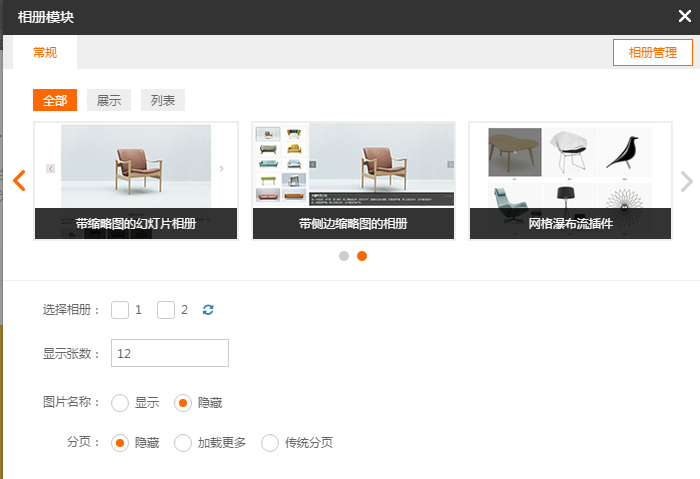The height and width of the screenshot is (479, 700).
Task: Select 显示 for image name
Action: [x=120, y=403]
